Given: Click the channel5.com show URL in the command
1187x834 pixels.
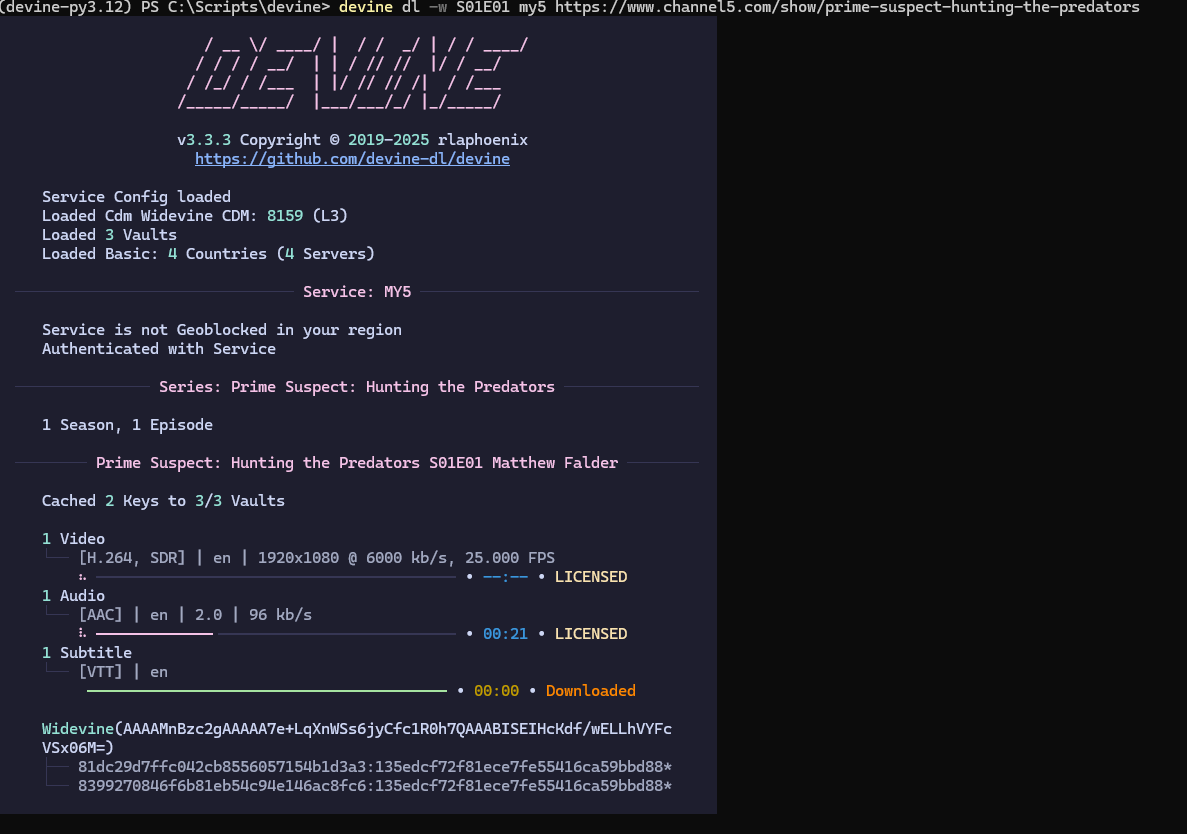Looking at the screenshot, I should 847,8.
